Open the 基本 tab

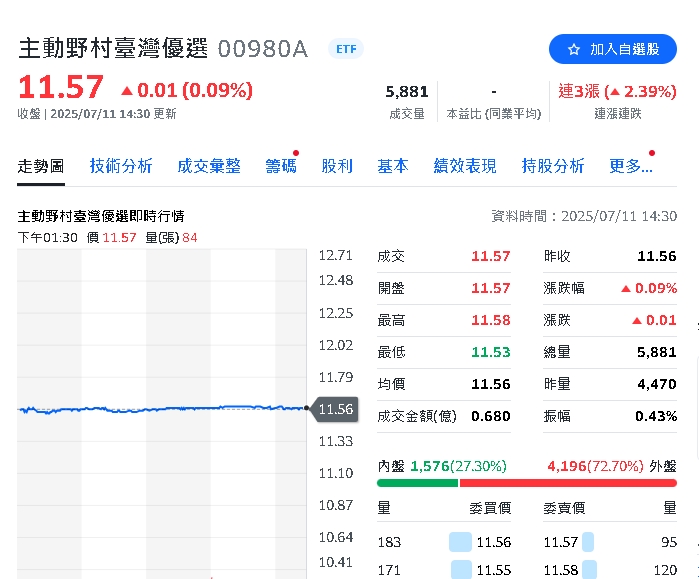click(393, 166)
